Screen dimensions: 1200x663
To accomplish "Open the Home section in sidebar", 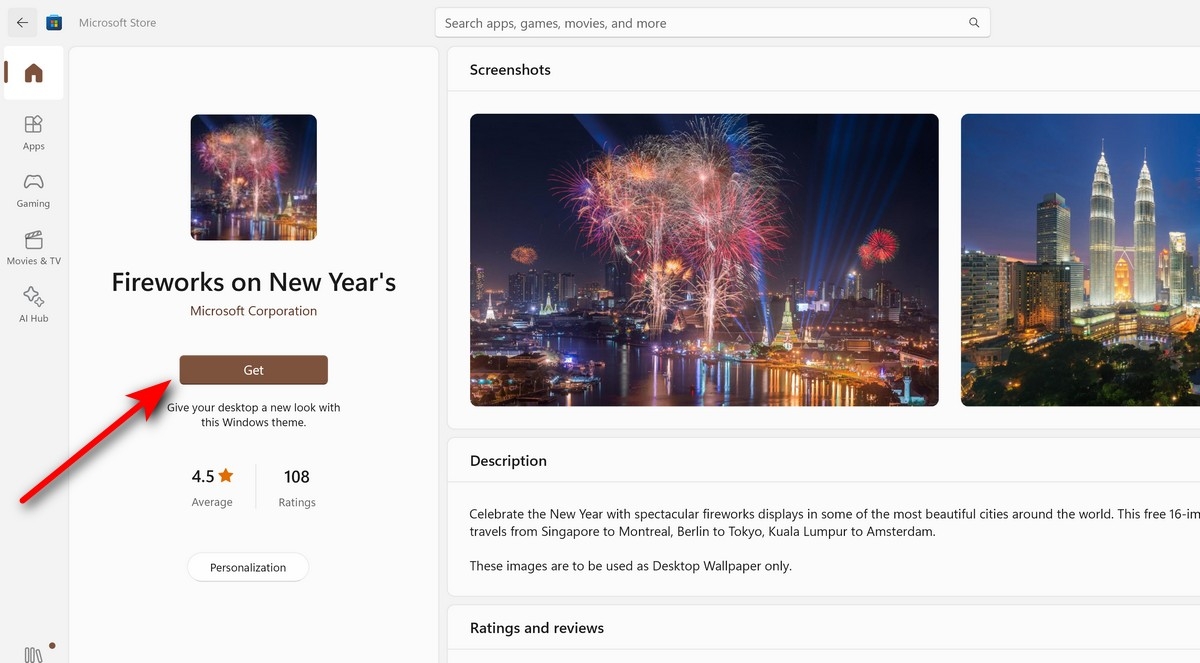I will click(33, 73).
